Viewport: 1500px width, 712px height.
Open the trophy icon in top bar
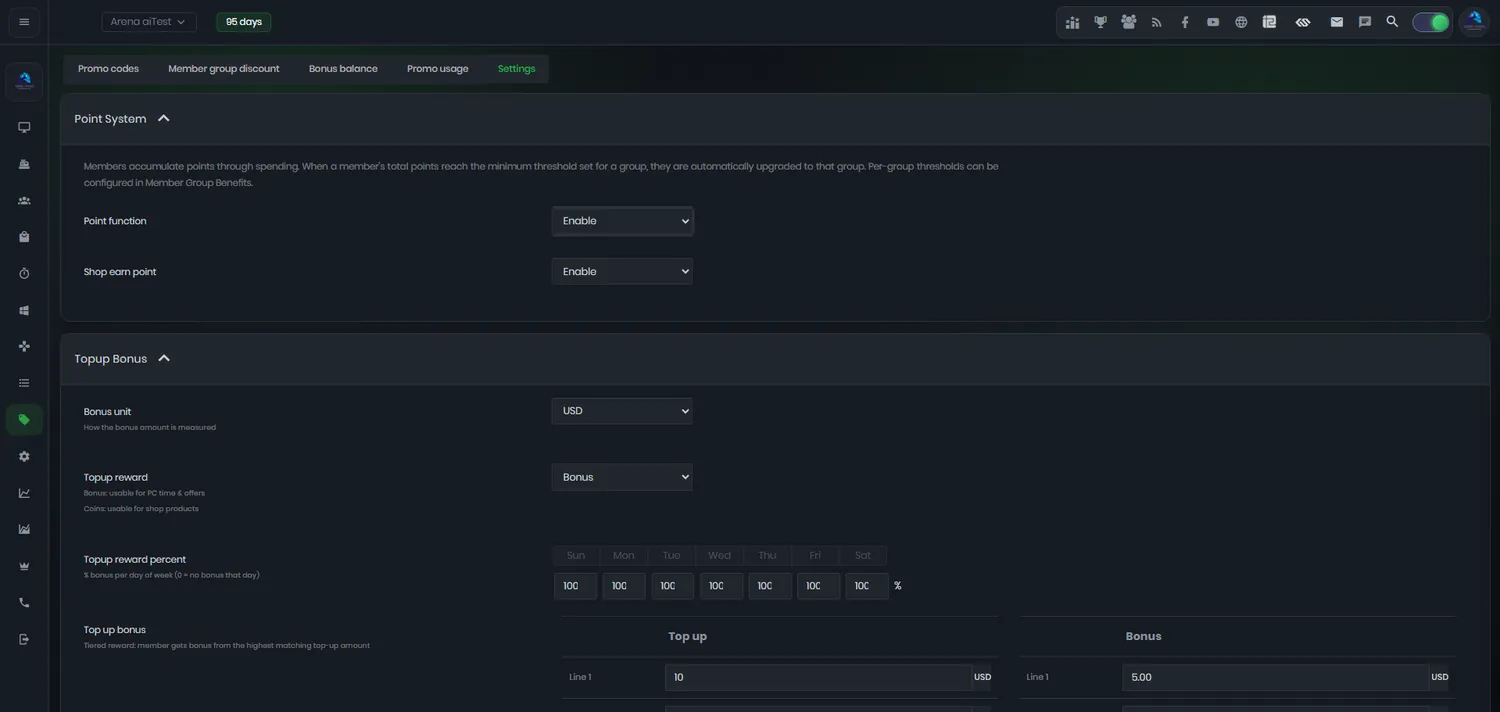(1100, 22)
